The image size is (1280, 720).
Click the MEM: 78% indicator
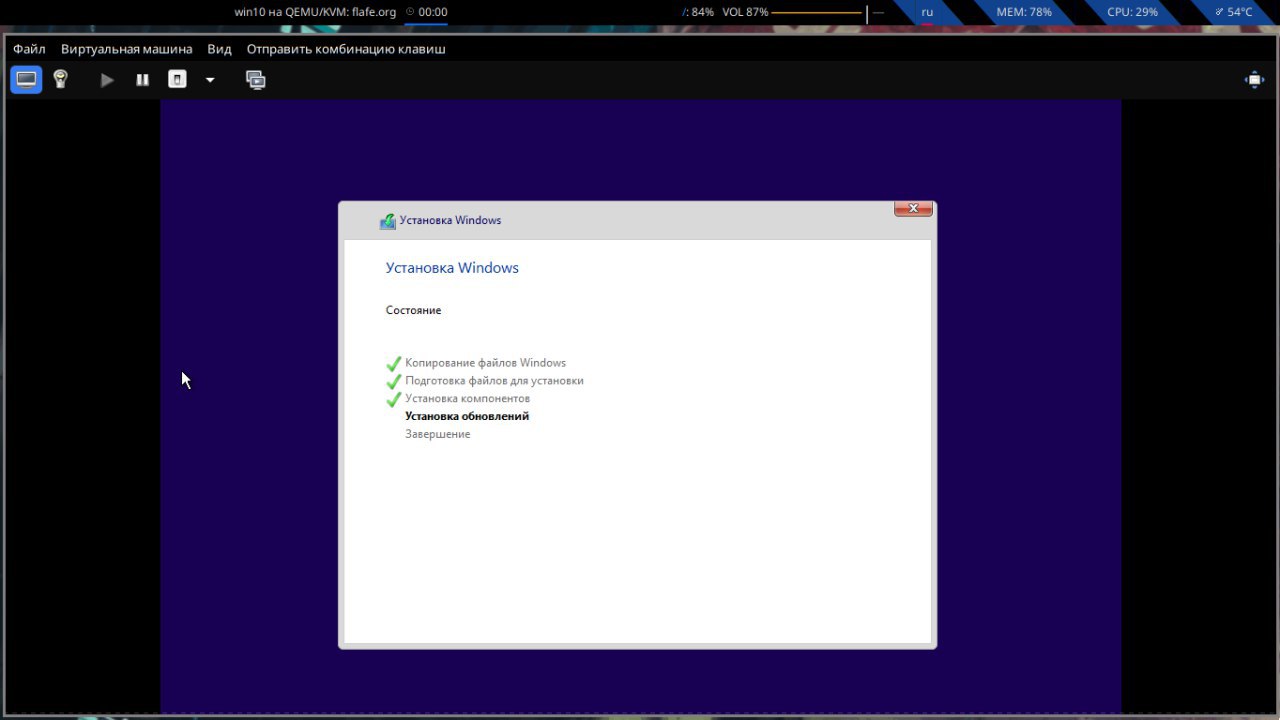[1024, 12]
